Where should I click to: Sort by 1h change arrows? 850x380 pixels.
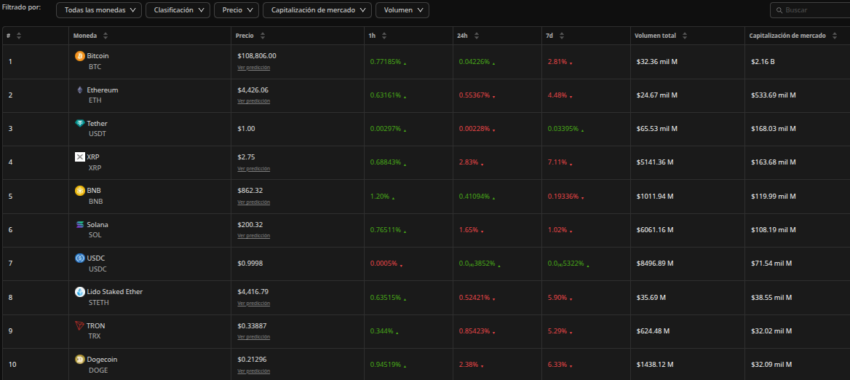[384, 36]
